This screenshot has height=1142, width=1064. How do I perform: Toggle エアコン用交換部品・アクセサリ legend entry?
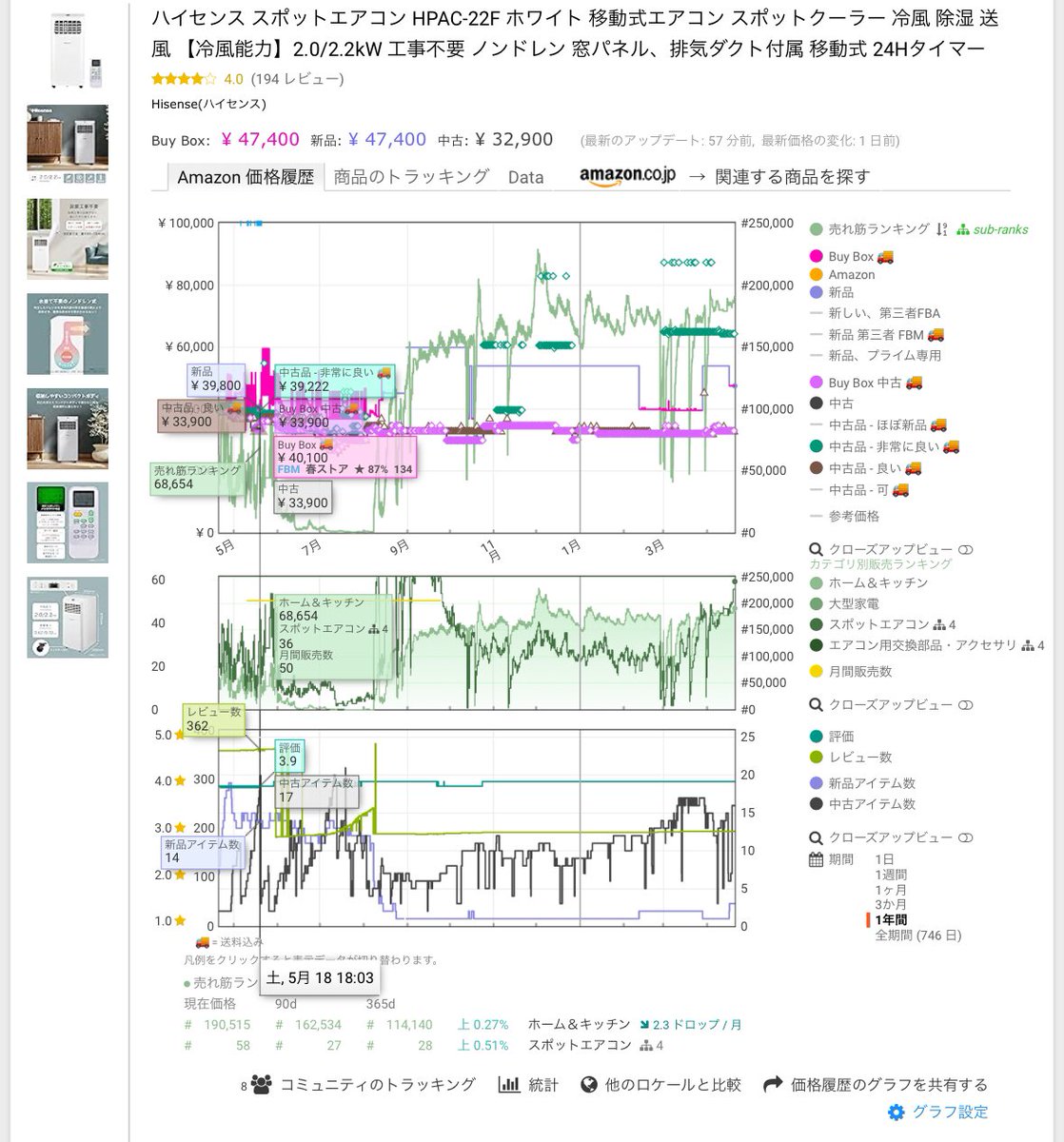point(927,645)
